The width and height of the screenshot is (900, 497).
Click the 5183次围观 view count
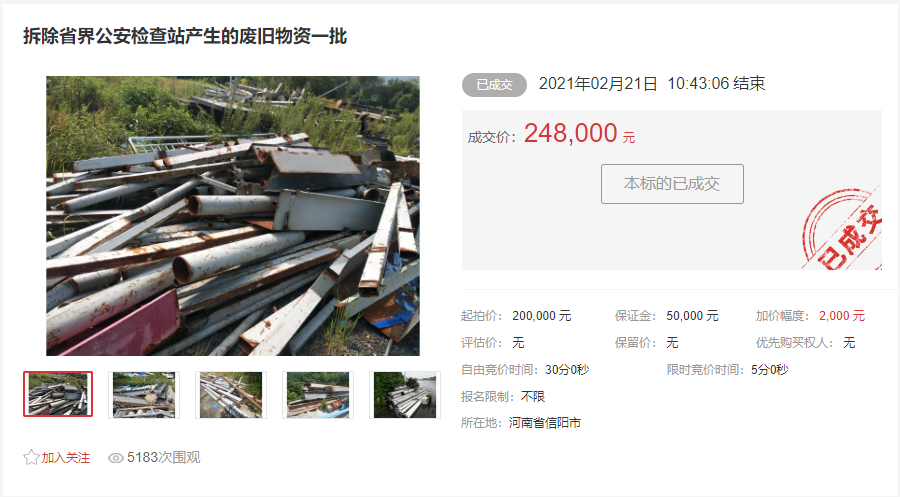click(164, 457)
